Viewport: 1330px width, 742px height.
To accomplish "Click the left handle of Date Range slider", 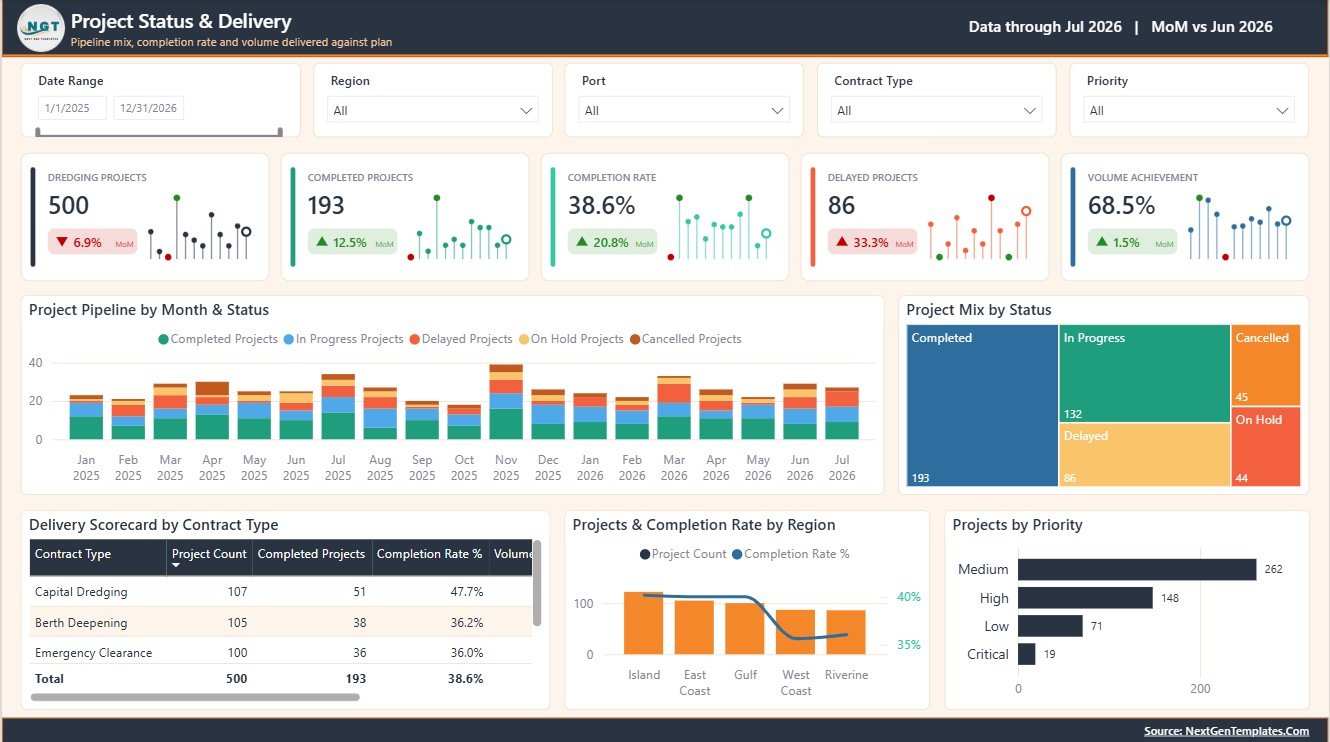I will click(38, 131).
